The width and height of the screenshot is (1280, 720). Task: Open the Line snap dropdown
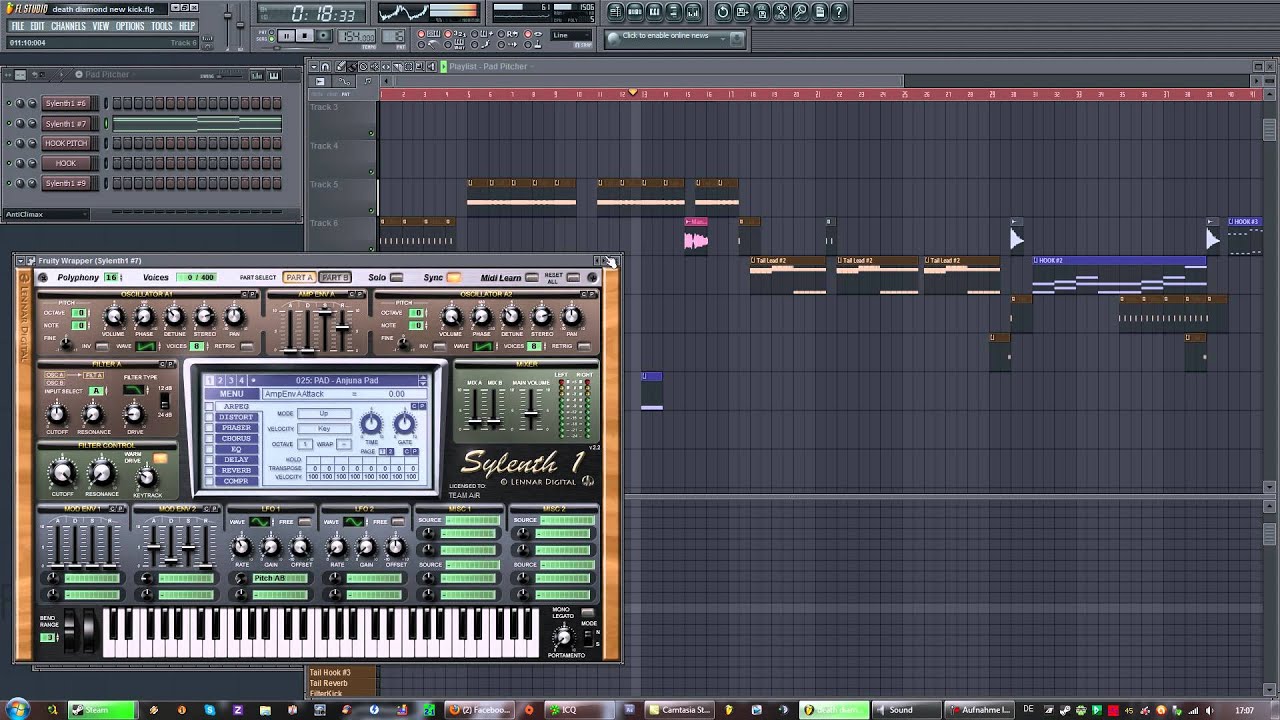(573, 36)
